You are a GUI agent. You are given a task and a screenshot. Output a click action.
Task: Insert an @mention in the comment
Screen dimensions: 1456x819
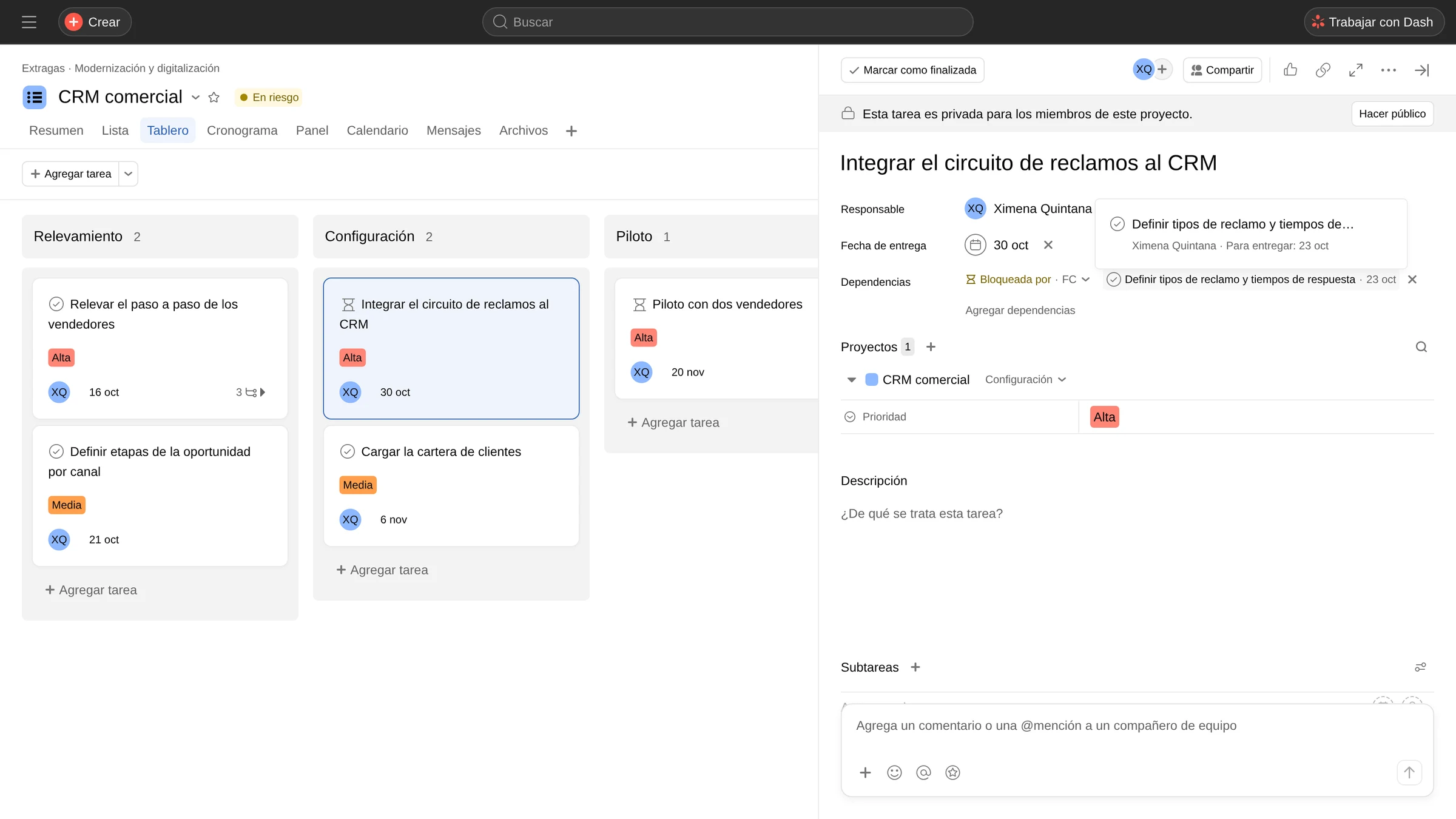(x=923, y=773)
